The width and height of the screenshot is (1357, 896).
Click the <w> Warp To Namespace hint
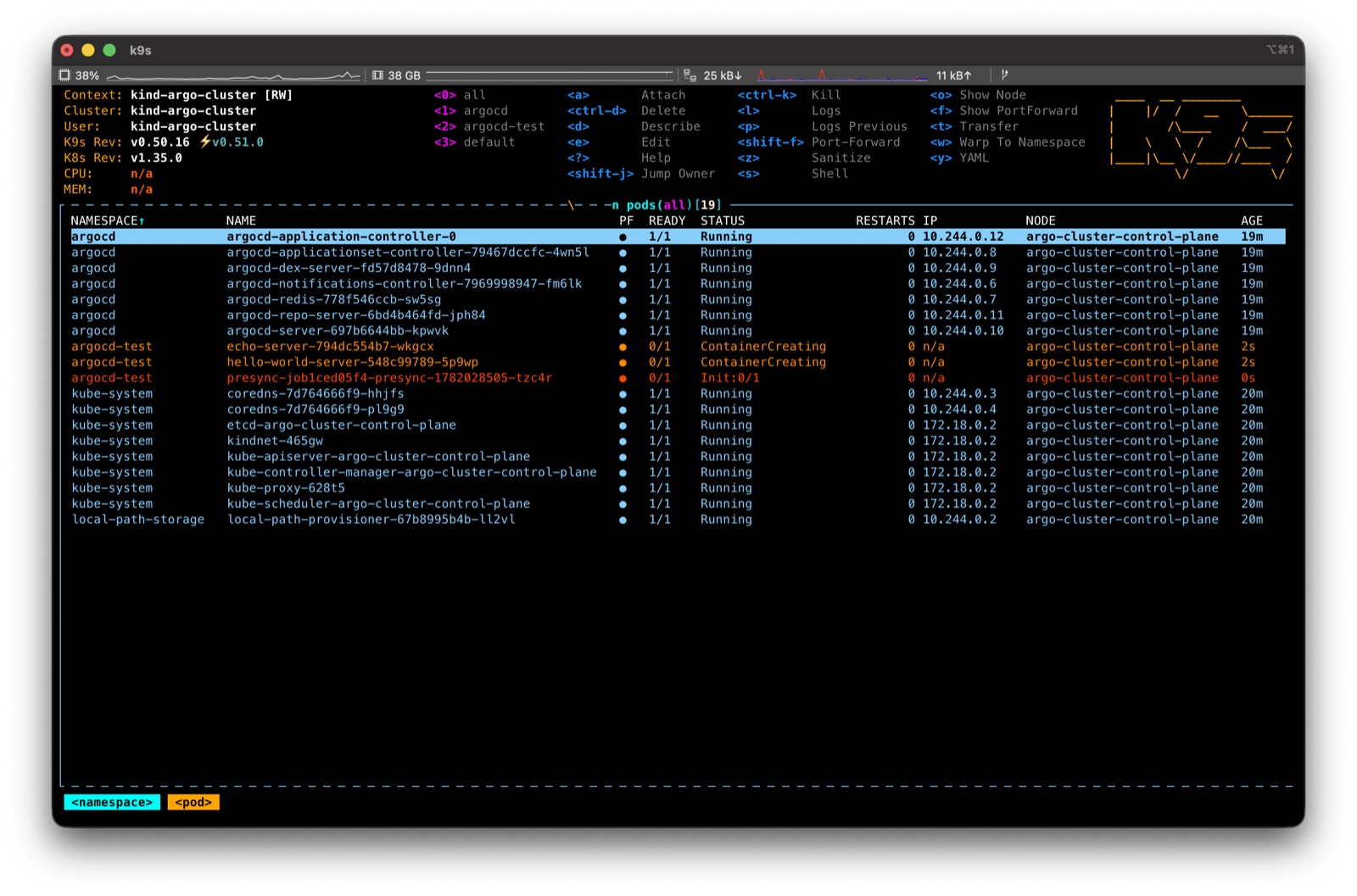click(1008, 142)
